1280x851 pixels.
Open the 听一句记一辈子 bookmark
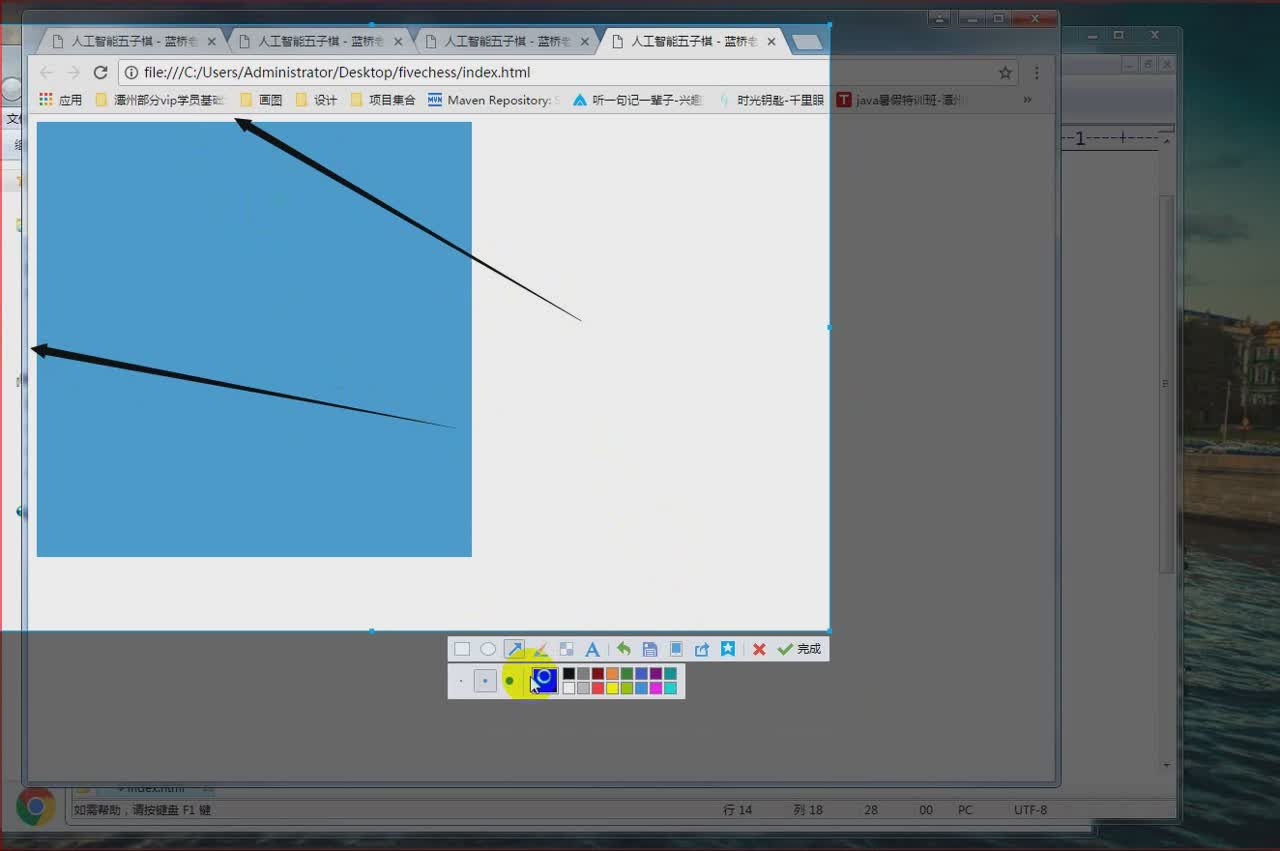(x=638, y=100)
